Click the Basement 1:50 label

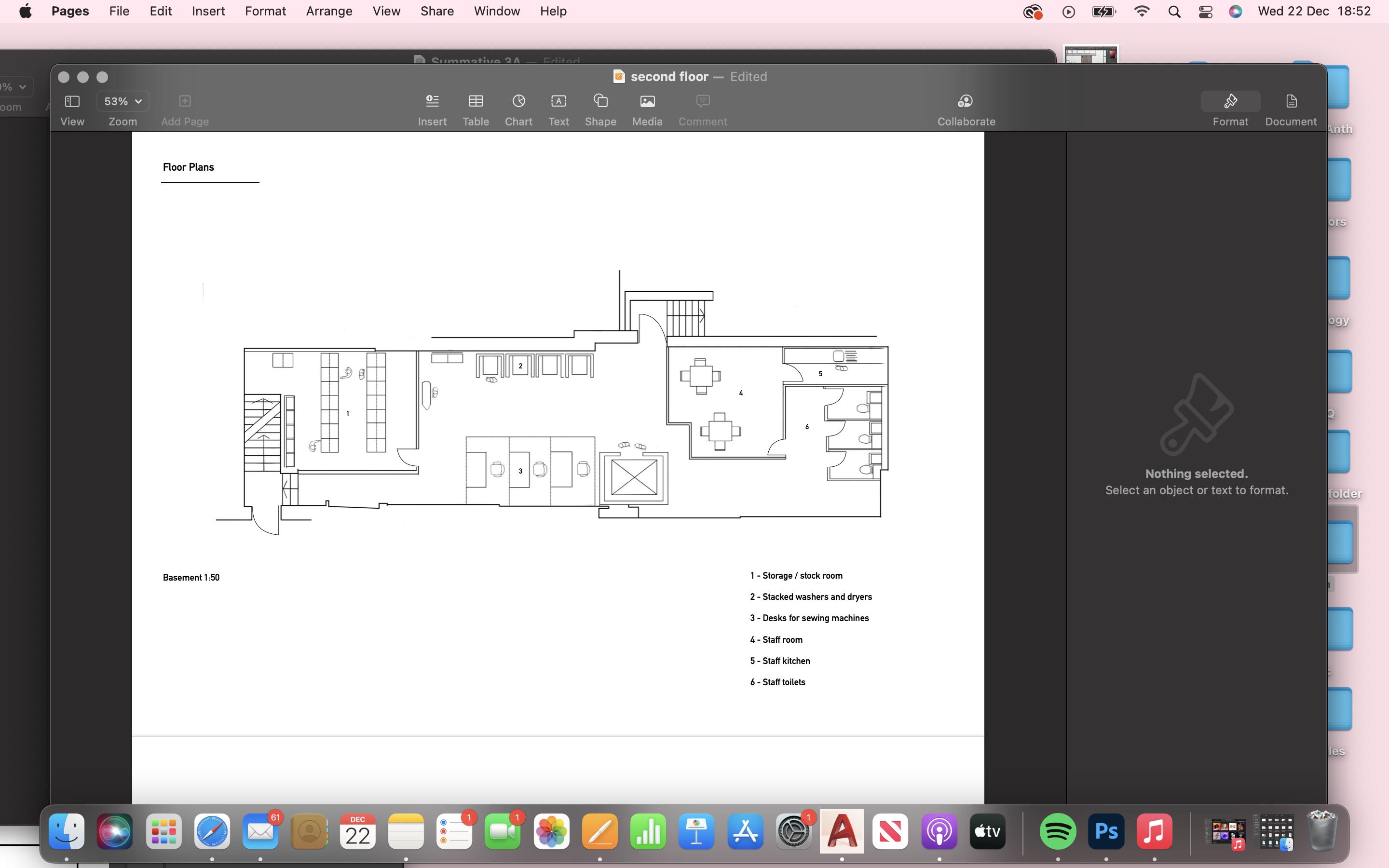point(191,578)
